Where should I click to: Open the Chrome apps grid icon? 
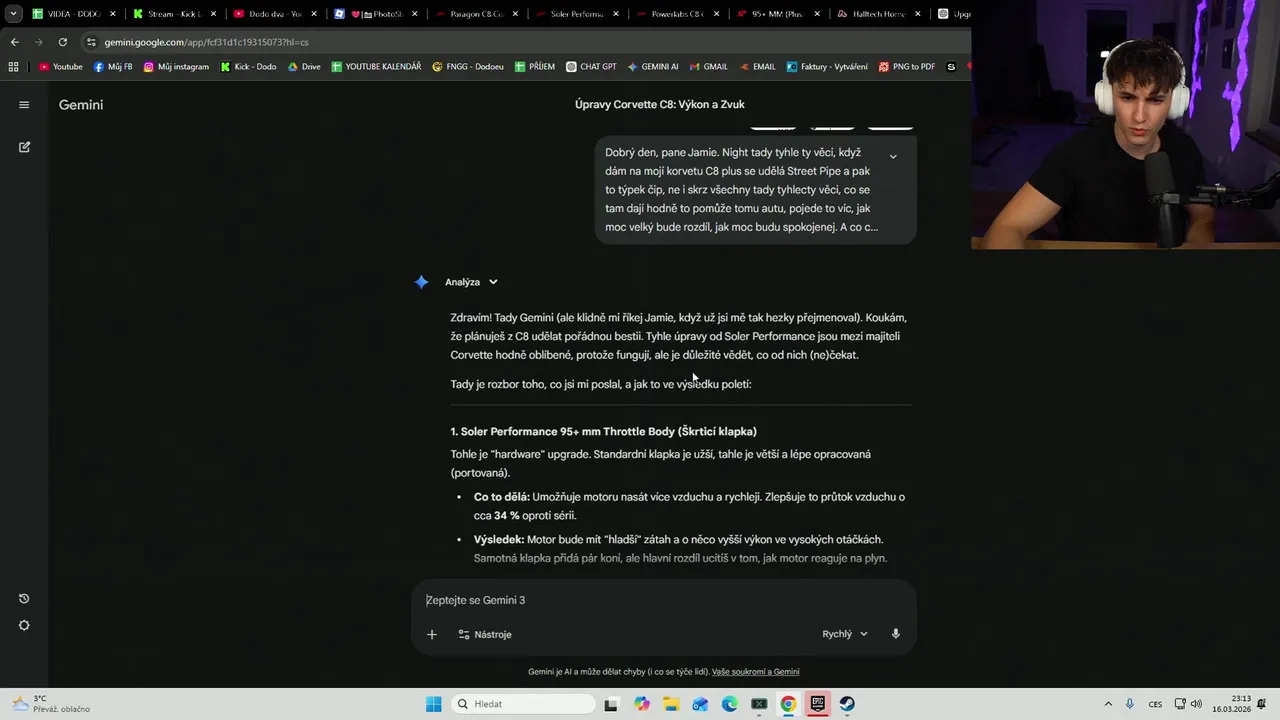point(13,67)
